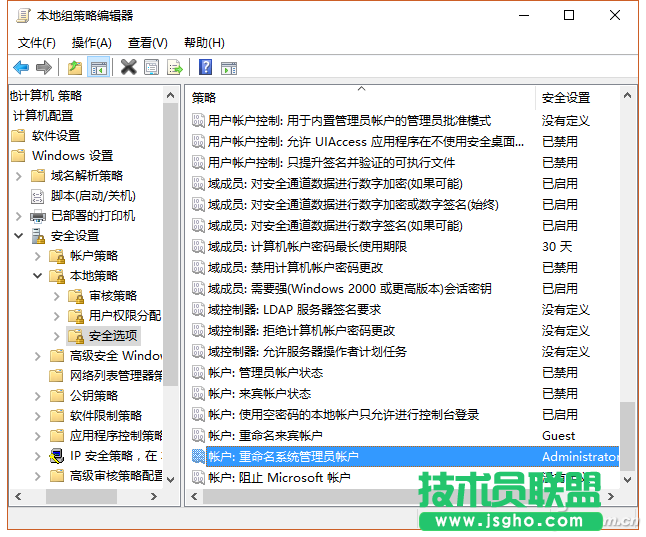This screenshot has width=646, height=537.
Task: Open the 操作(A) menu
Action: (92, 43)
